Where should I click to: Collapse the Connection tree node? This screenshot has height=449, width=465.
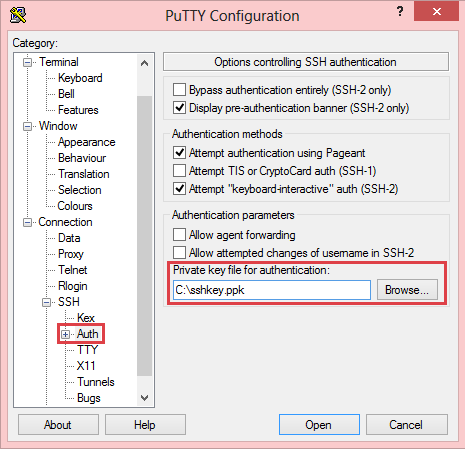(28, 222)
